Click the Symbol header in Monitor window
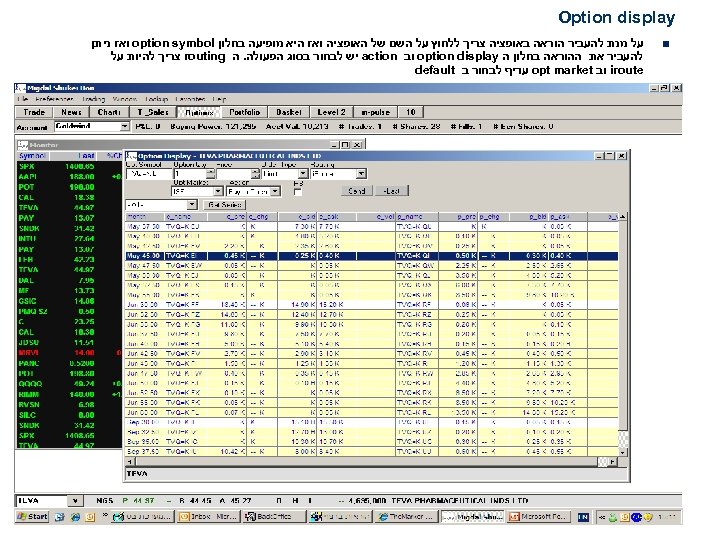The image size is (720, 540). pos(32,156)
